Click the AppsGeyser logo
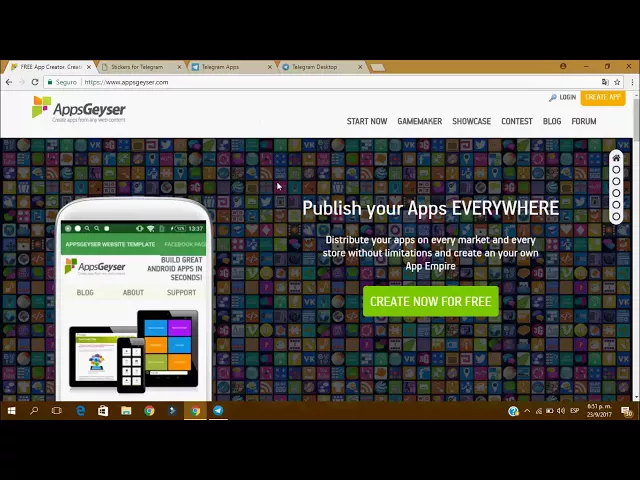Viewport: 640px width, 480px height. pyautogui.click(x=79, y=109)
